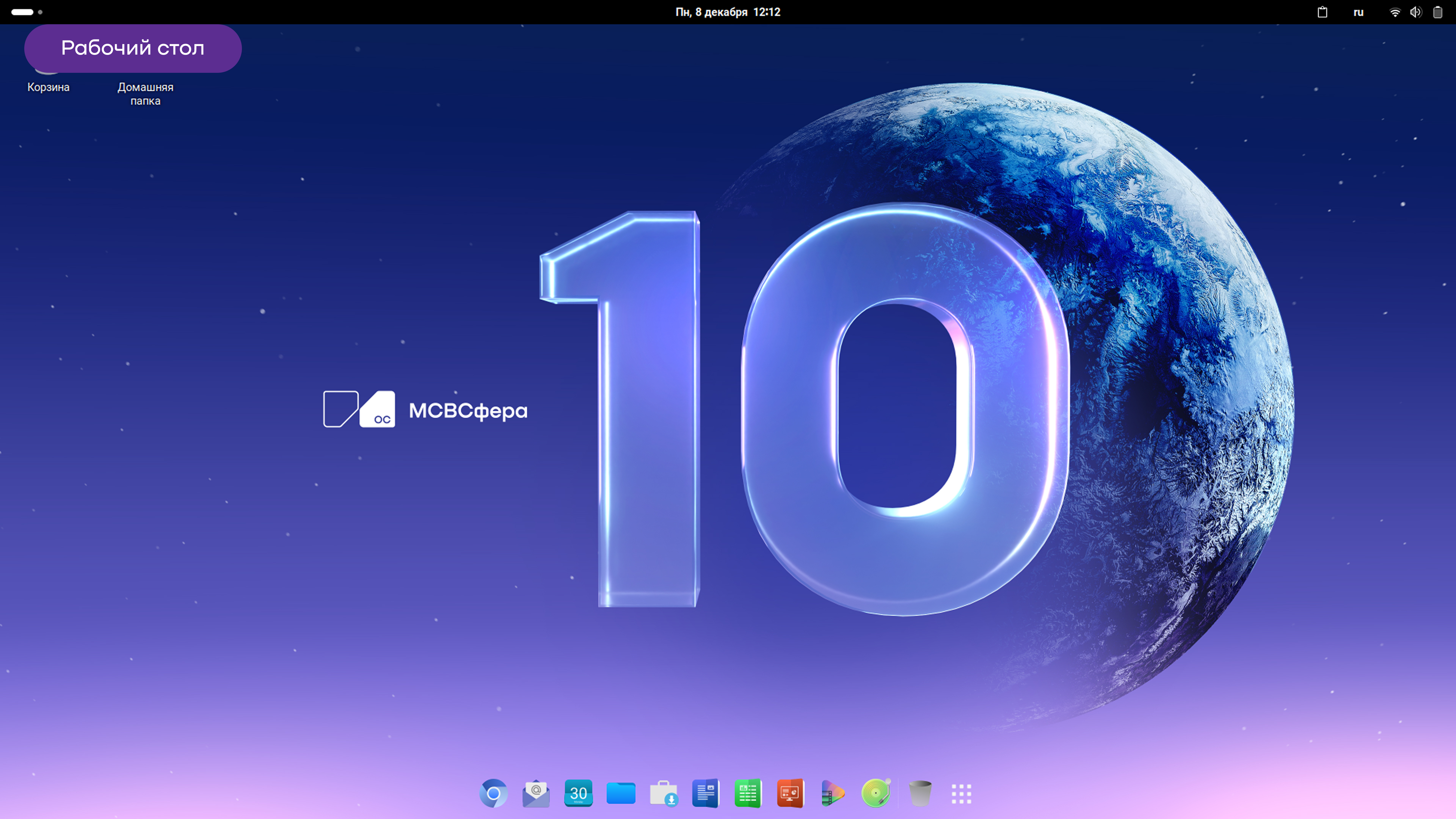
Task: Click the volume speaker indicator
Action: point(1415,12)
